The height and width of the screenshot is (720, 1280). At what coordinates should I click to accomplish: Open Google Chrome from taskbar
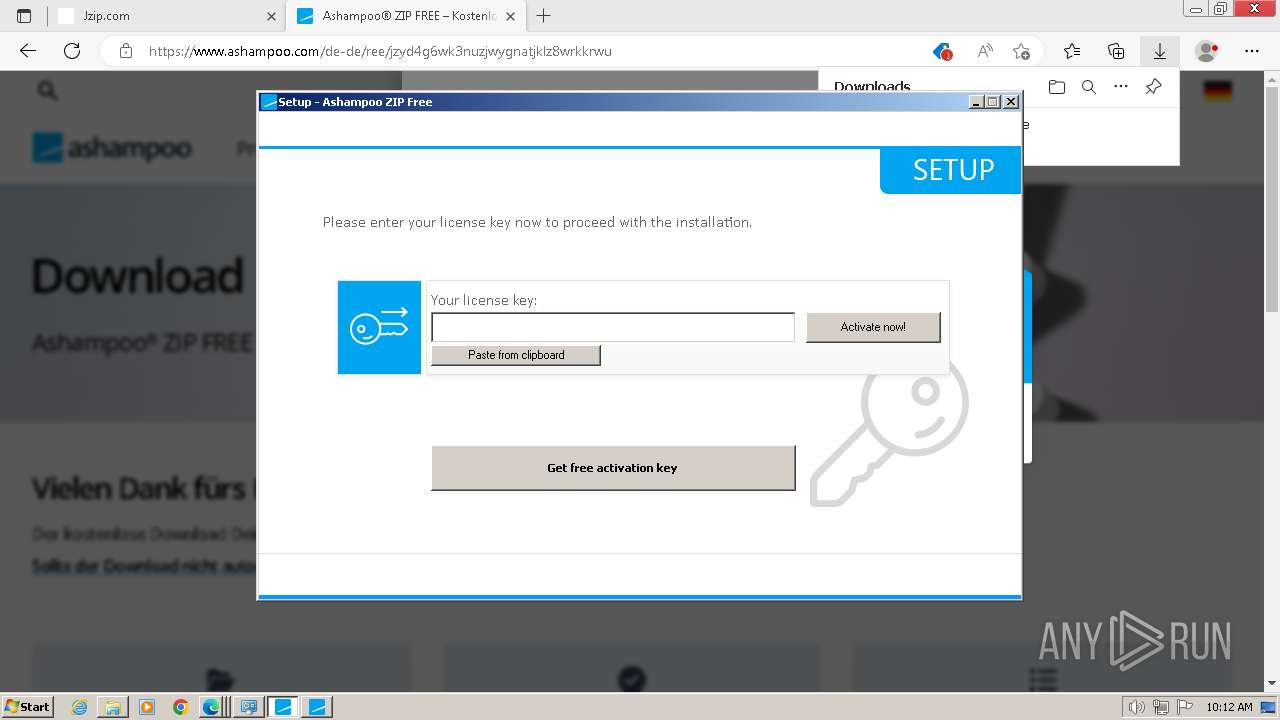[180, 707]
